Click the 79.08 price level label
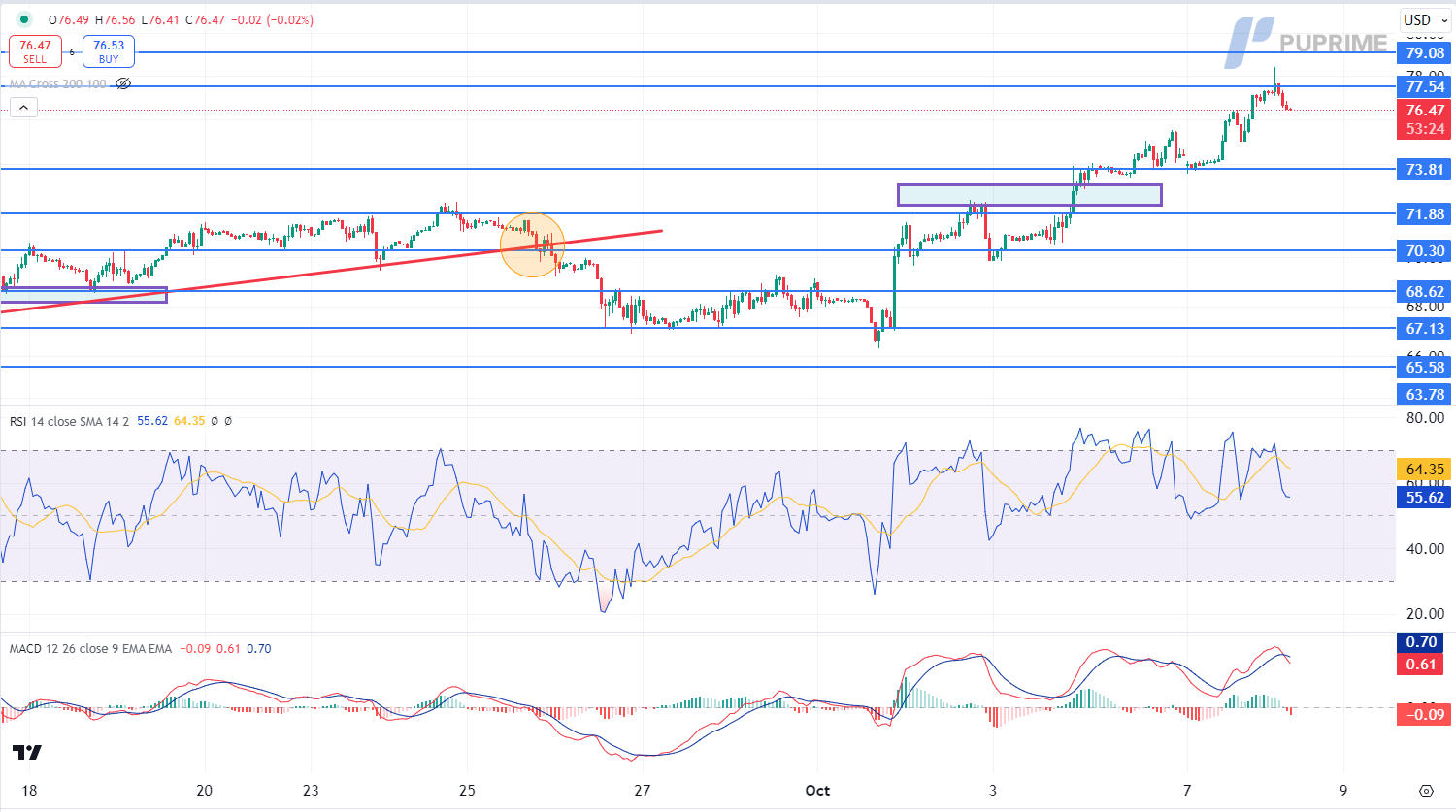 [1424, 53]
